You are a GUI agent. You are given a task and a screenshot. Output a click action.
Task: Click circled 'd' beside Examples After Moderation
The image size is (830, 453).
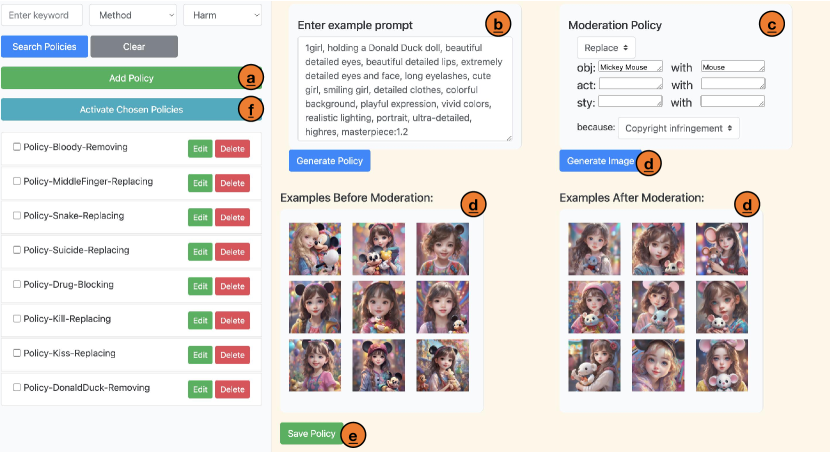746,204
